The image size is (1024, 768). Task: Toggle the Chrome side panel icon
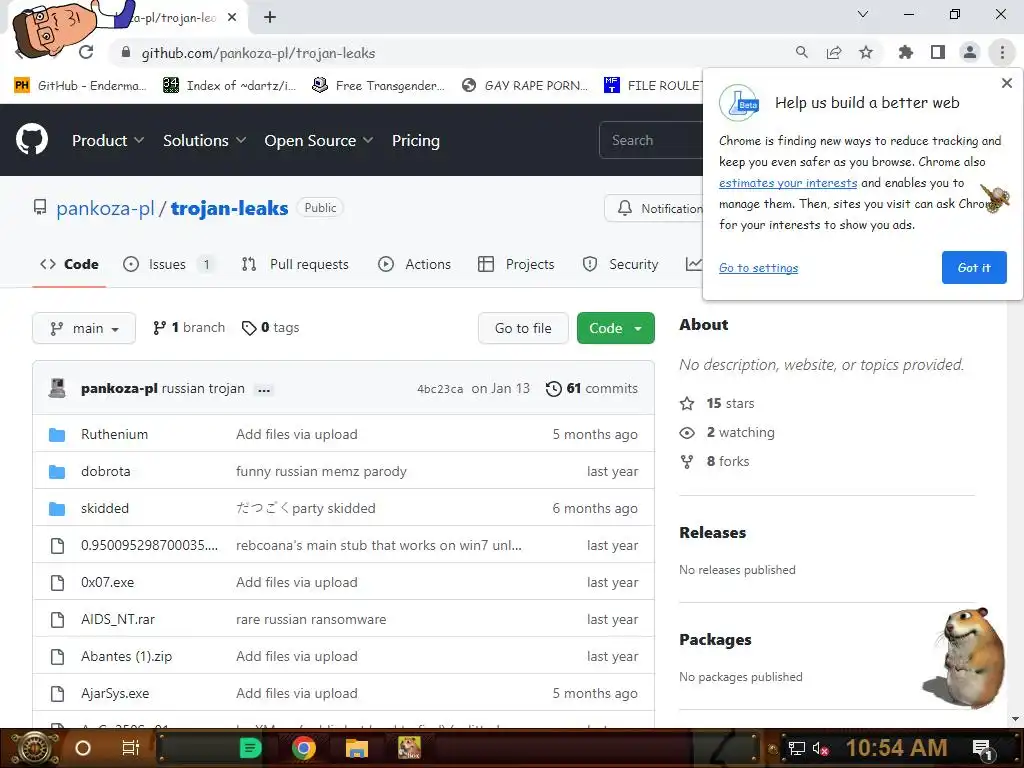pyautogui.click(x=938, y=53)
